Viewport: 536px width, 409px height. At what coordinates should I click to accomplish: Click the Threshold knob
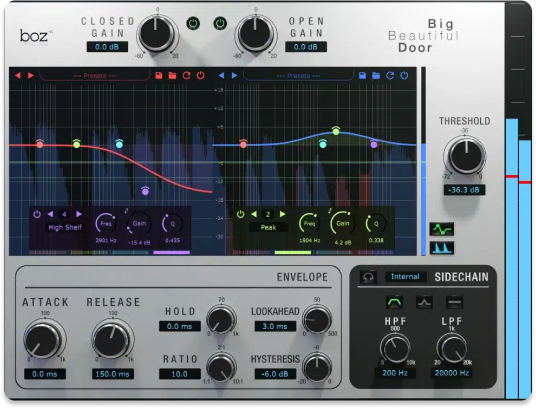(x=465, y=155)
